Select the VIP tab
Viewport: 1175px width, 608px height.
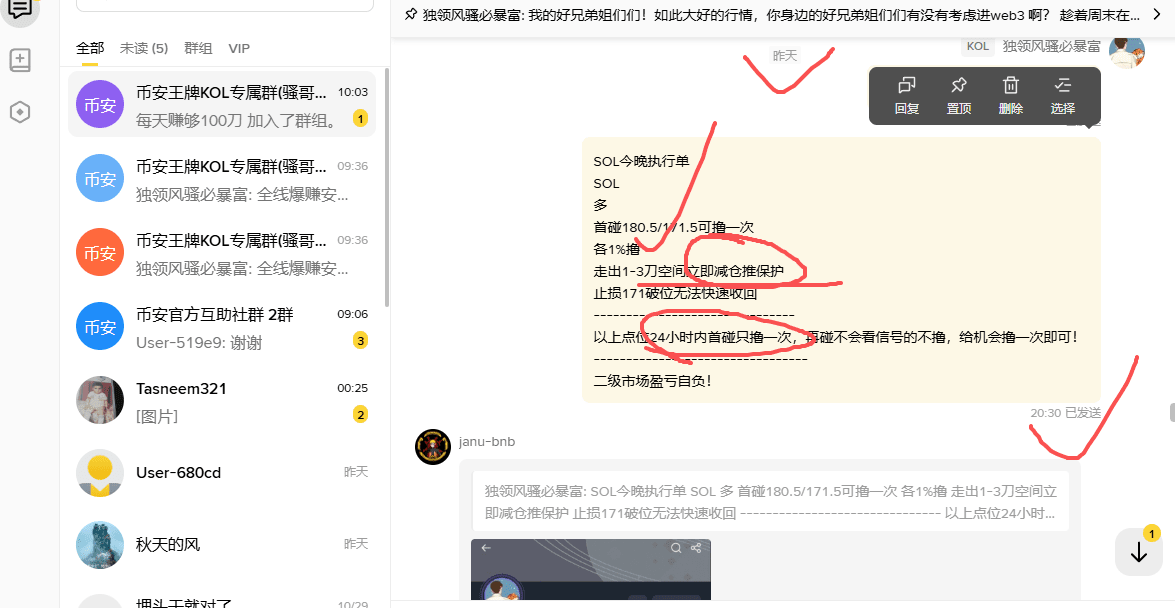(x=239, y=49)
